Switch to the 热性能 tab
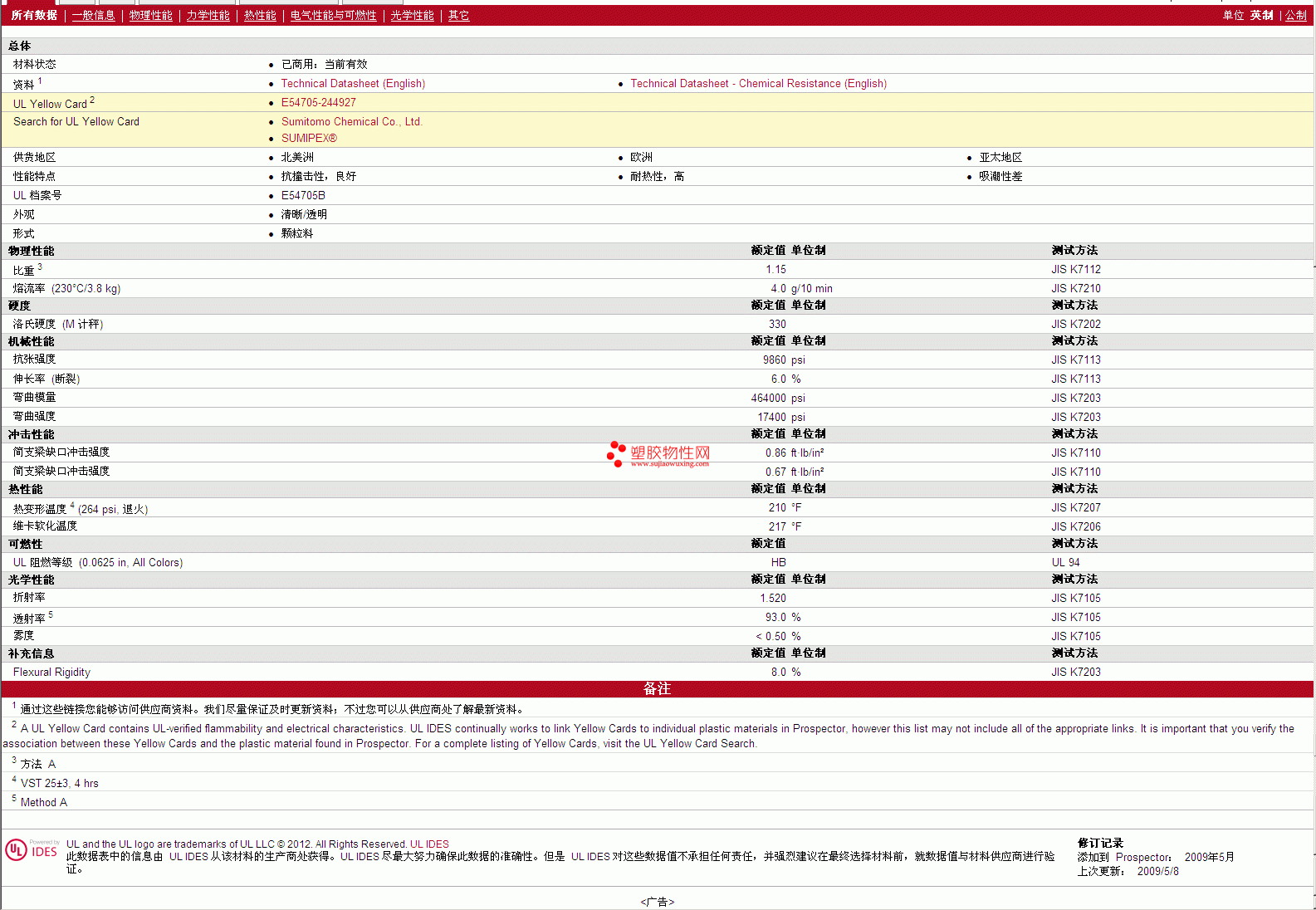 tap(260, 16)
